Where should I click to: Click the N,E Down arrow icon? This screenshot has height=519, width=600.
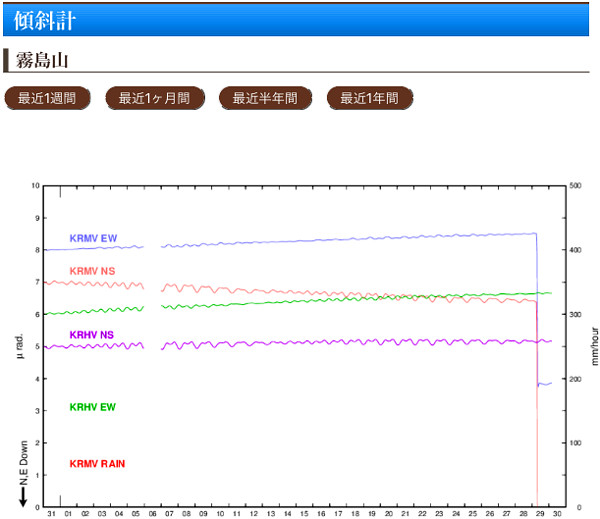pos(22,493)
